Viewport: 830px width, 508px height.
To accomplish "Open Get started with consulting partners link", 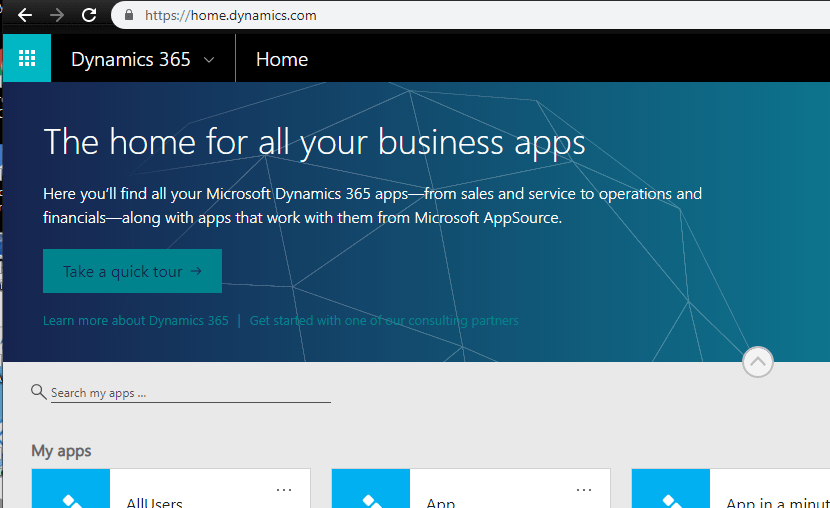I will (x=384, y=321).
